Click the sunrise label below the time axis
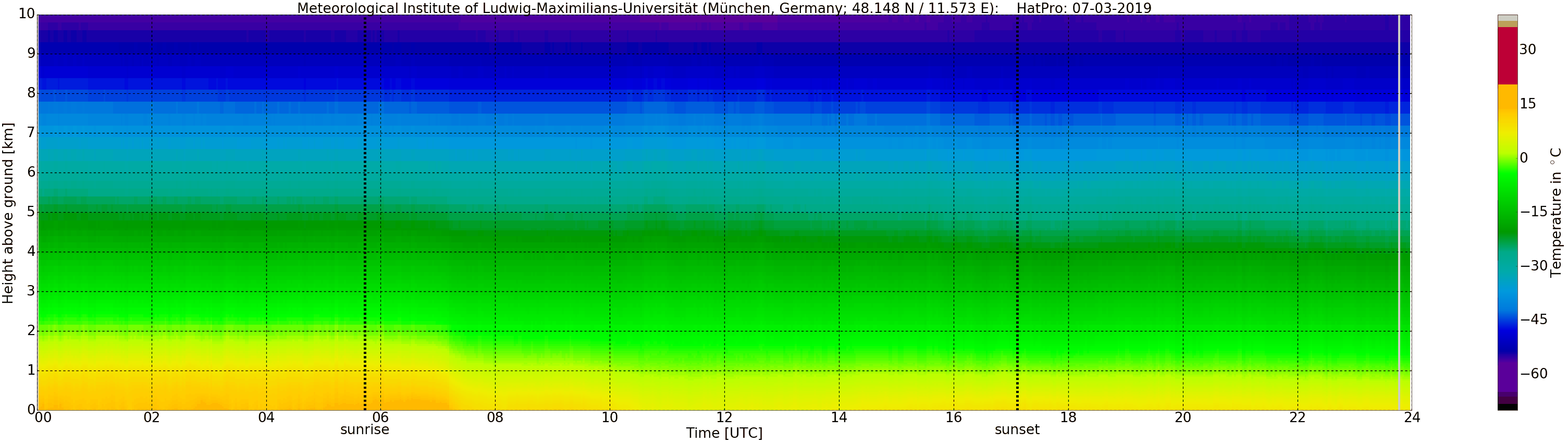1568x443 pixels. (x=364, y=429)
